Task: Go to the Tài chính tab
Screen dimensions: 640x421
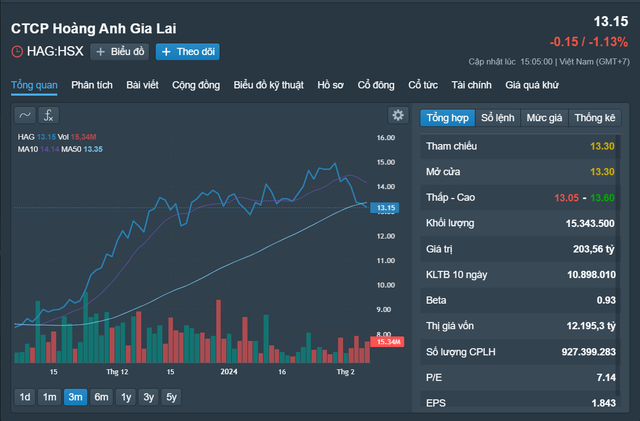Action: click(x=472, y=86)
